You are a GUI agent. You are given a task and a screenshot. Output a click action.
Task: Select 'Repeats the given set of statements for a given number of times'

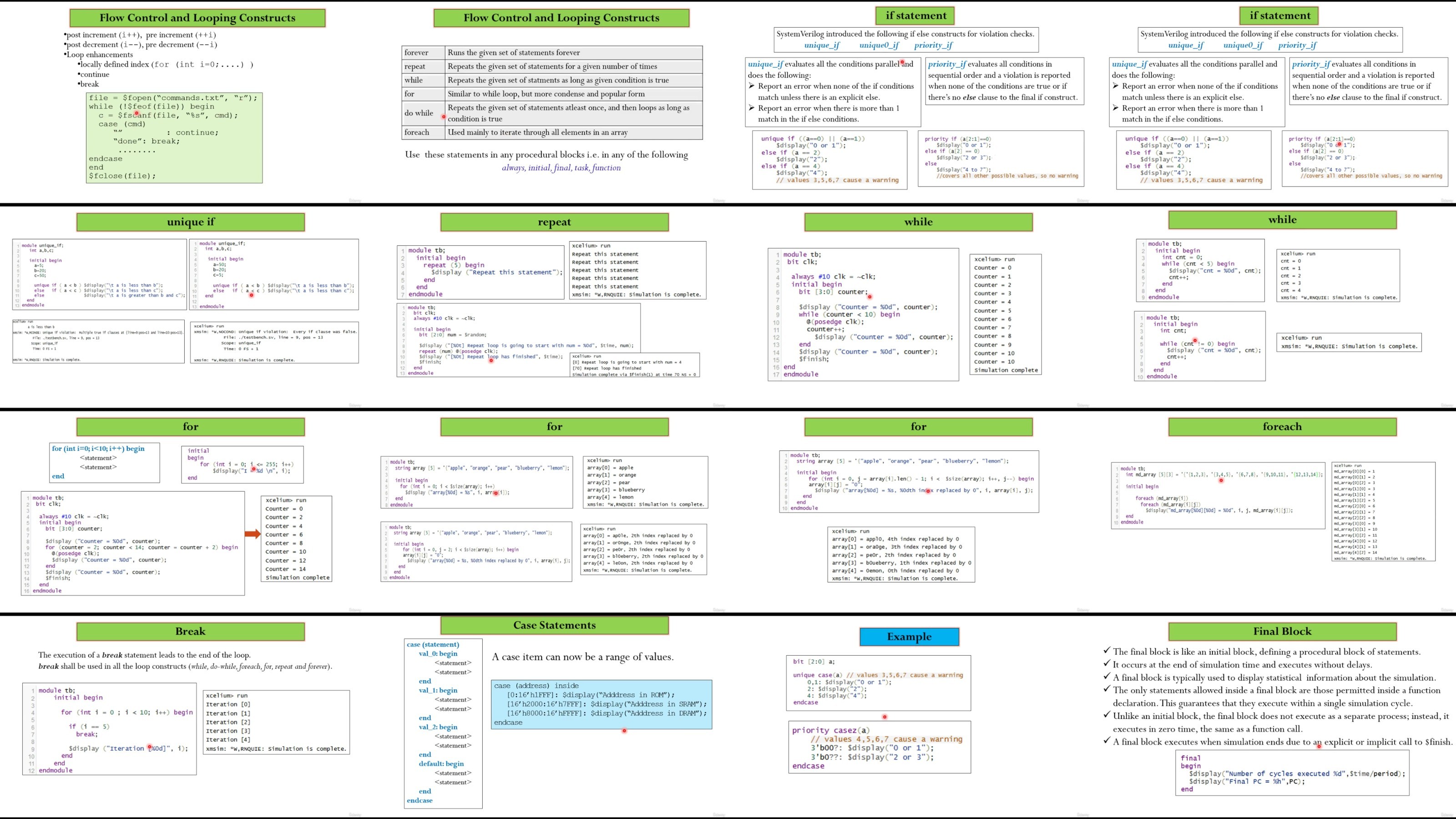tap(552, 66)
